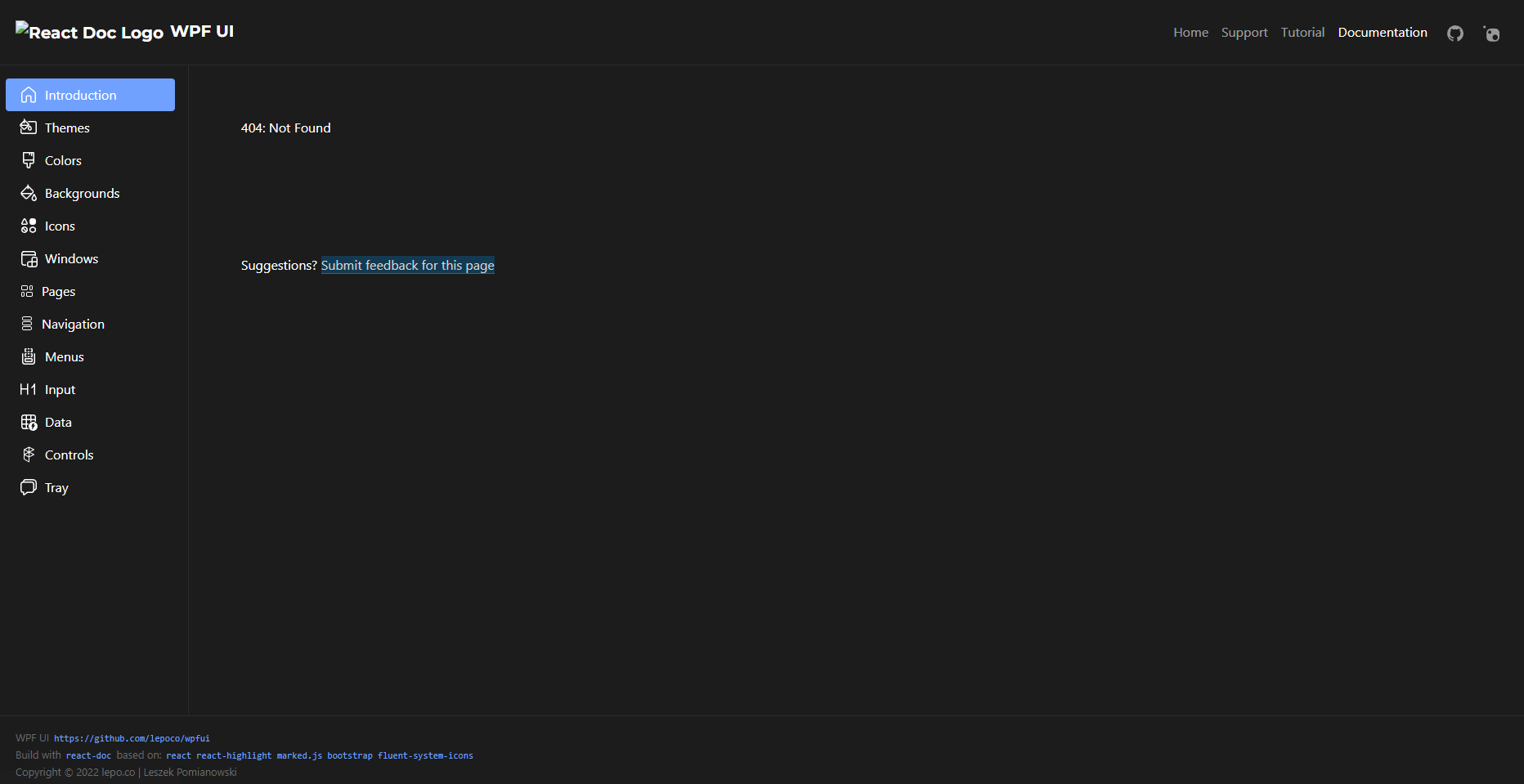Image resolution: width=1524 pixels, height=784 pixels.
Task: Open the github.com/lepoco/wpfui footer link
Action: (x=132, y=738)
